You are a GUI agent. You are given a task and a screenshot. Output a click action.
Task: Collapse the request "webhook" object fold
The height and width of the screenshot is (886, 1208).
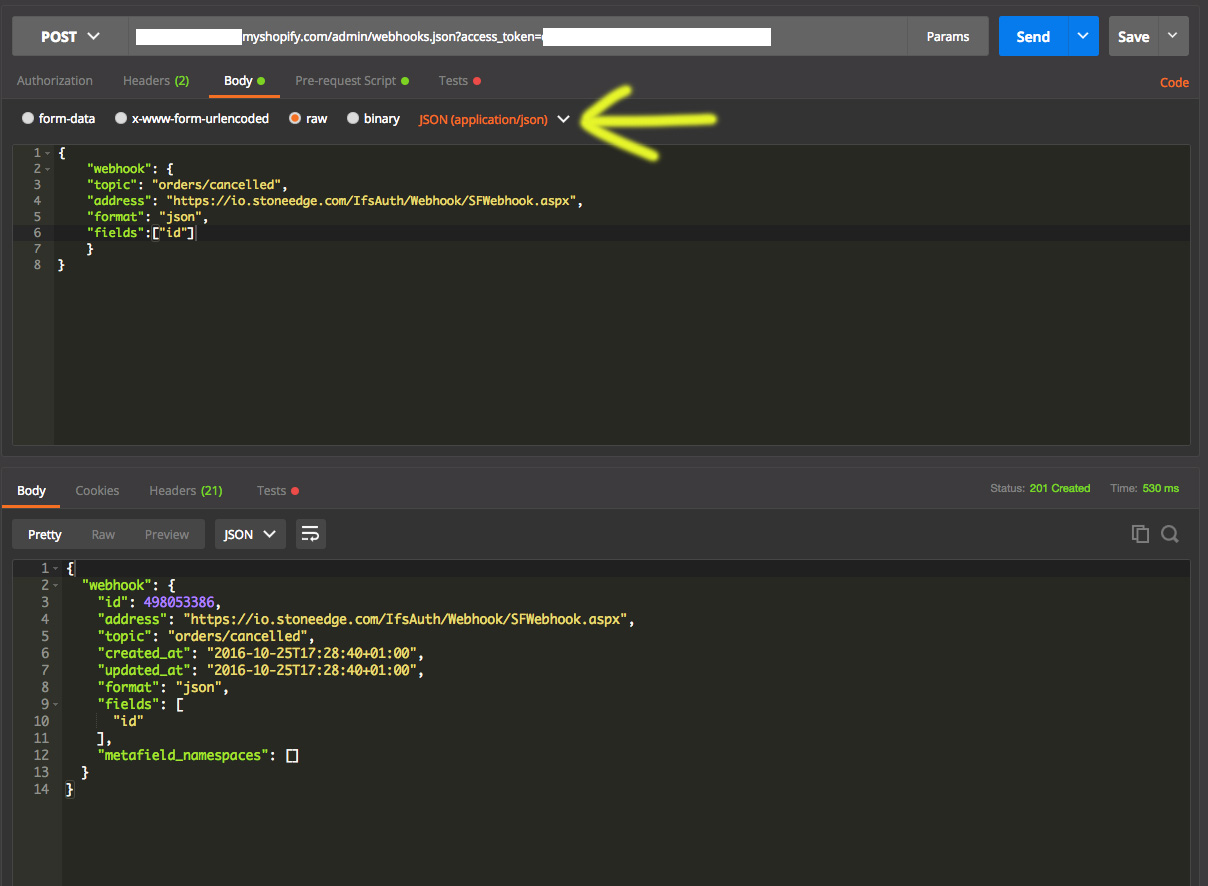click(x=47, y=169)
